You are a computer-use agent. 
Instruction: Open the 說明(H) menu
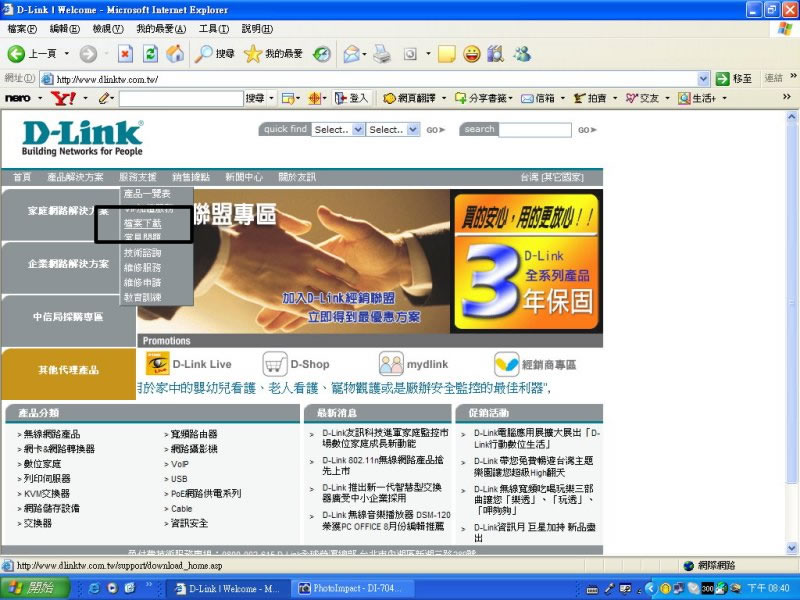coord(257,29)
